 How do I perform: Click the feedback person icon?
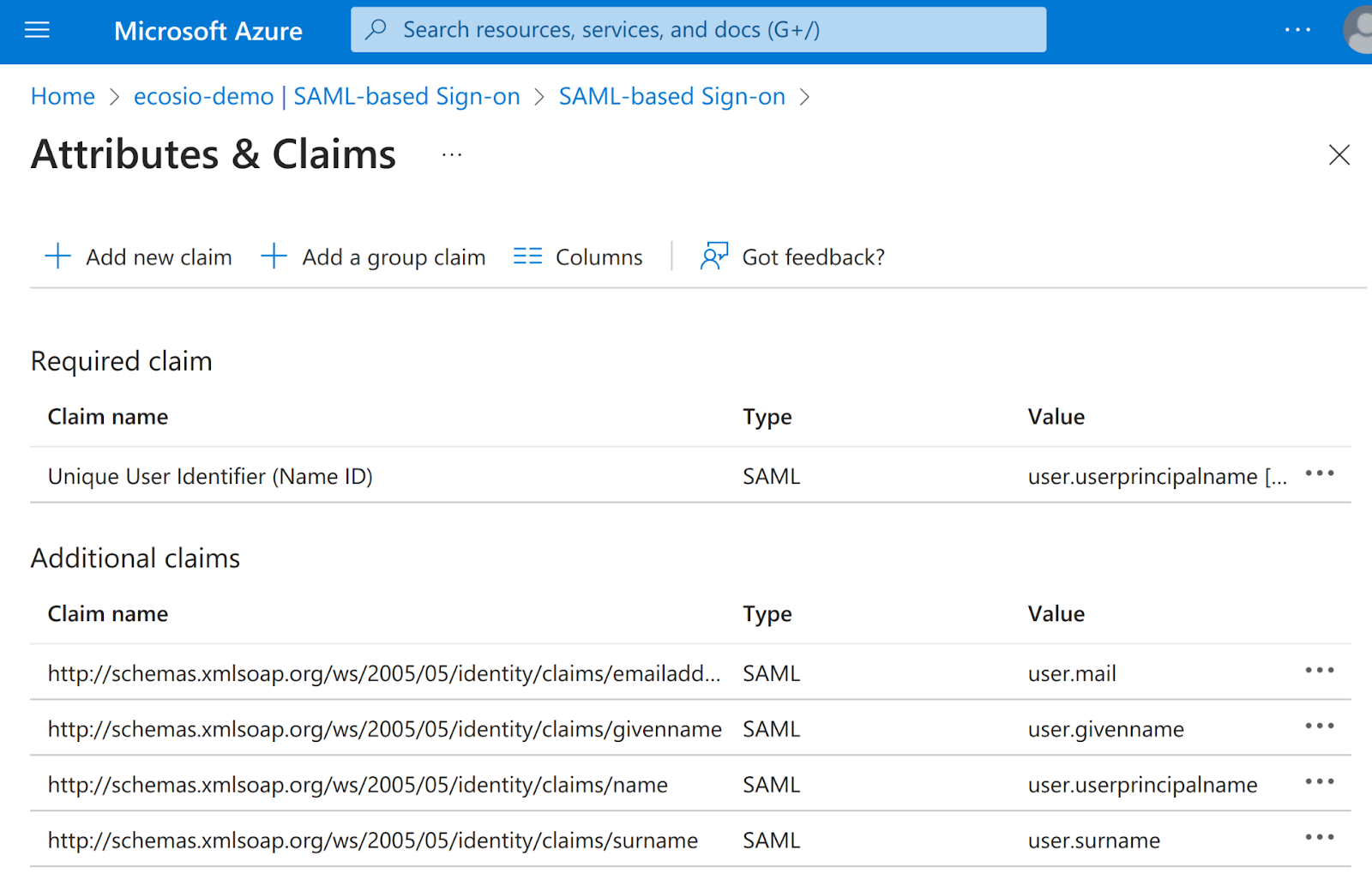(x=714, y=256)
